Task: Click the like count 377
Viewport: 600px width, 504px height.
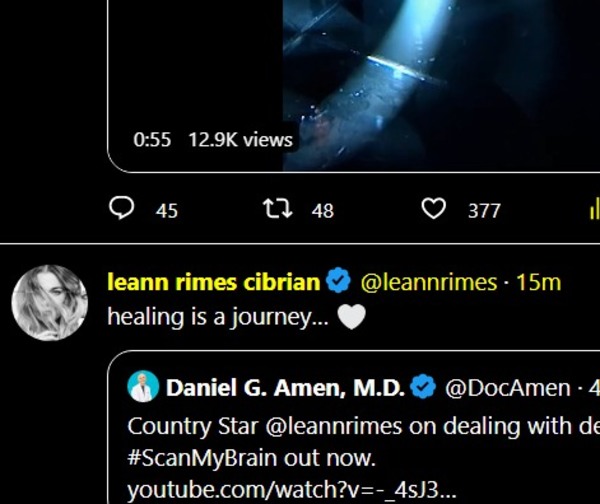Action: tap(484, 210)
